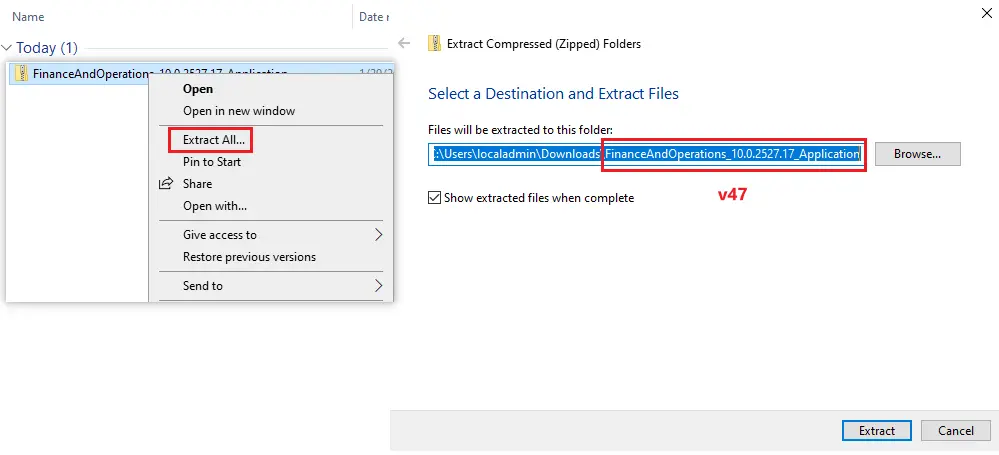
Task: Expand the Give access to submenu
Action: click(x=378, y=235)
